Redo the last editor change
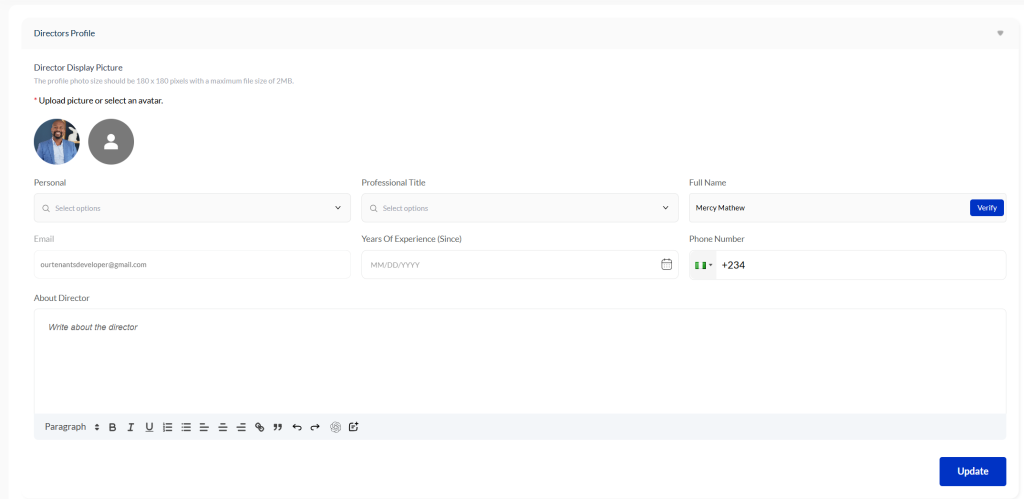Screen dimensions: 1024x499 point(315,427)
